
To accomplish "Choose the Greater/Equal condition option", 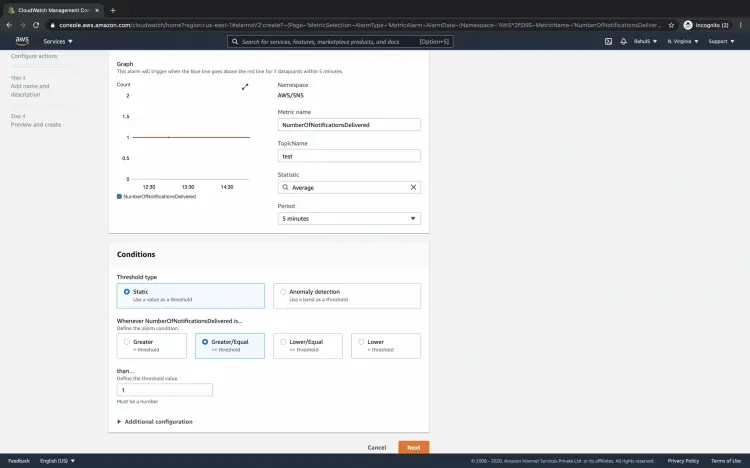I will (x=230, y=346).
